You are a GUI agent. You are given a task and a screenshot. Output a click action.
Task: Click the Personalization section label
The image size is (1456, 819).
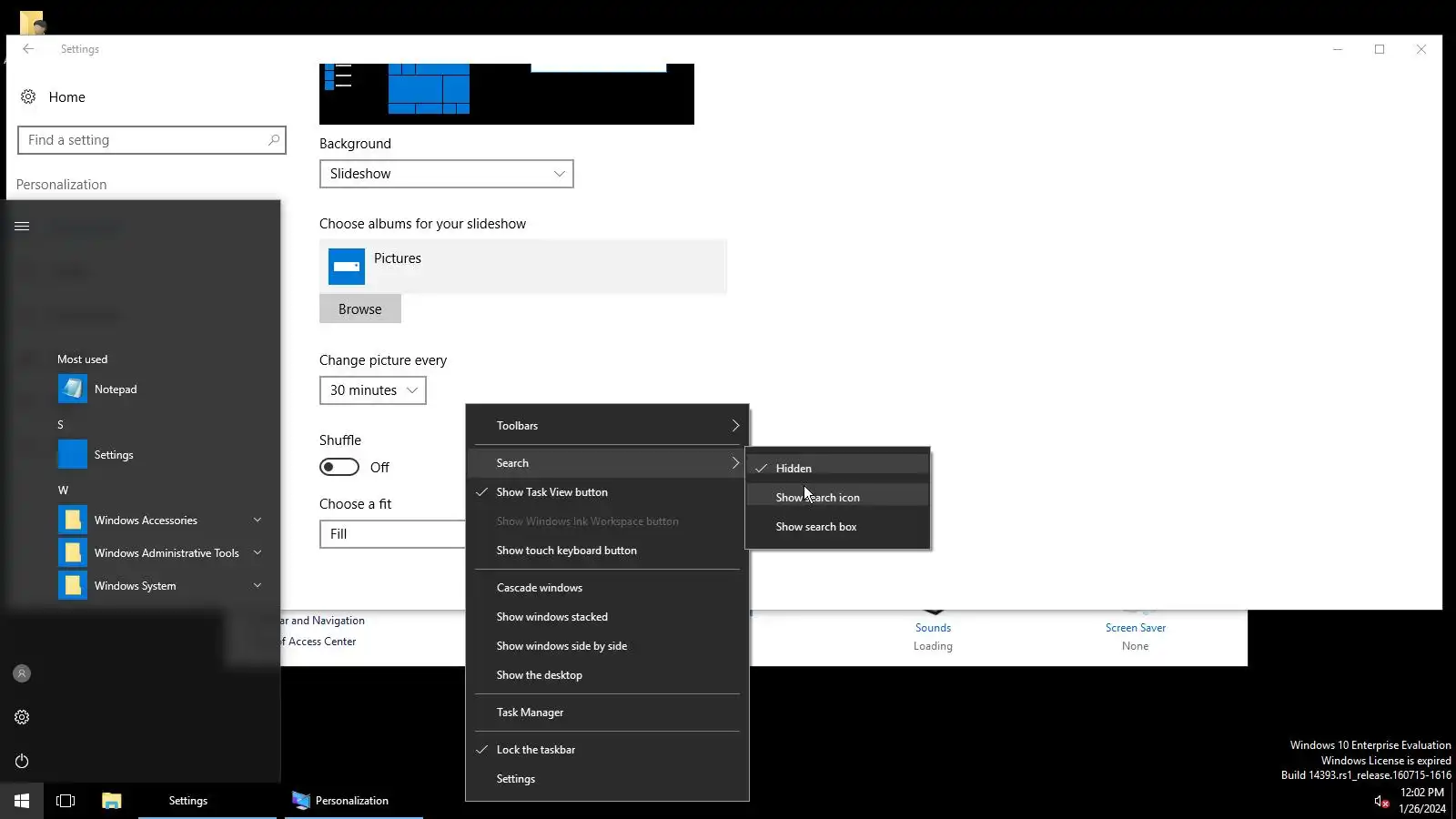pyautogui.click(x=61, y=184)
